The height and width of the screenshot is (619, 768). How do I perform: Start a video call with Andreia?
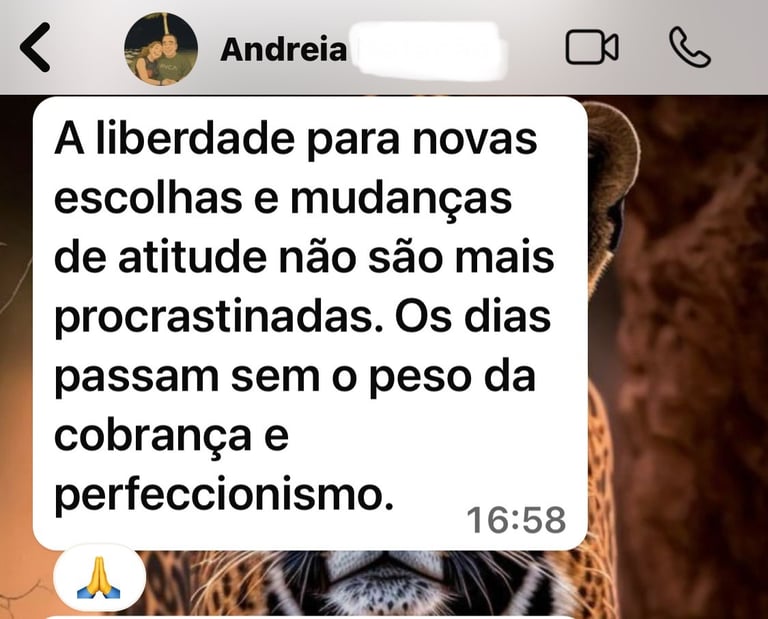pos(592,47)
